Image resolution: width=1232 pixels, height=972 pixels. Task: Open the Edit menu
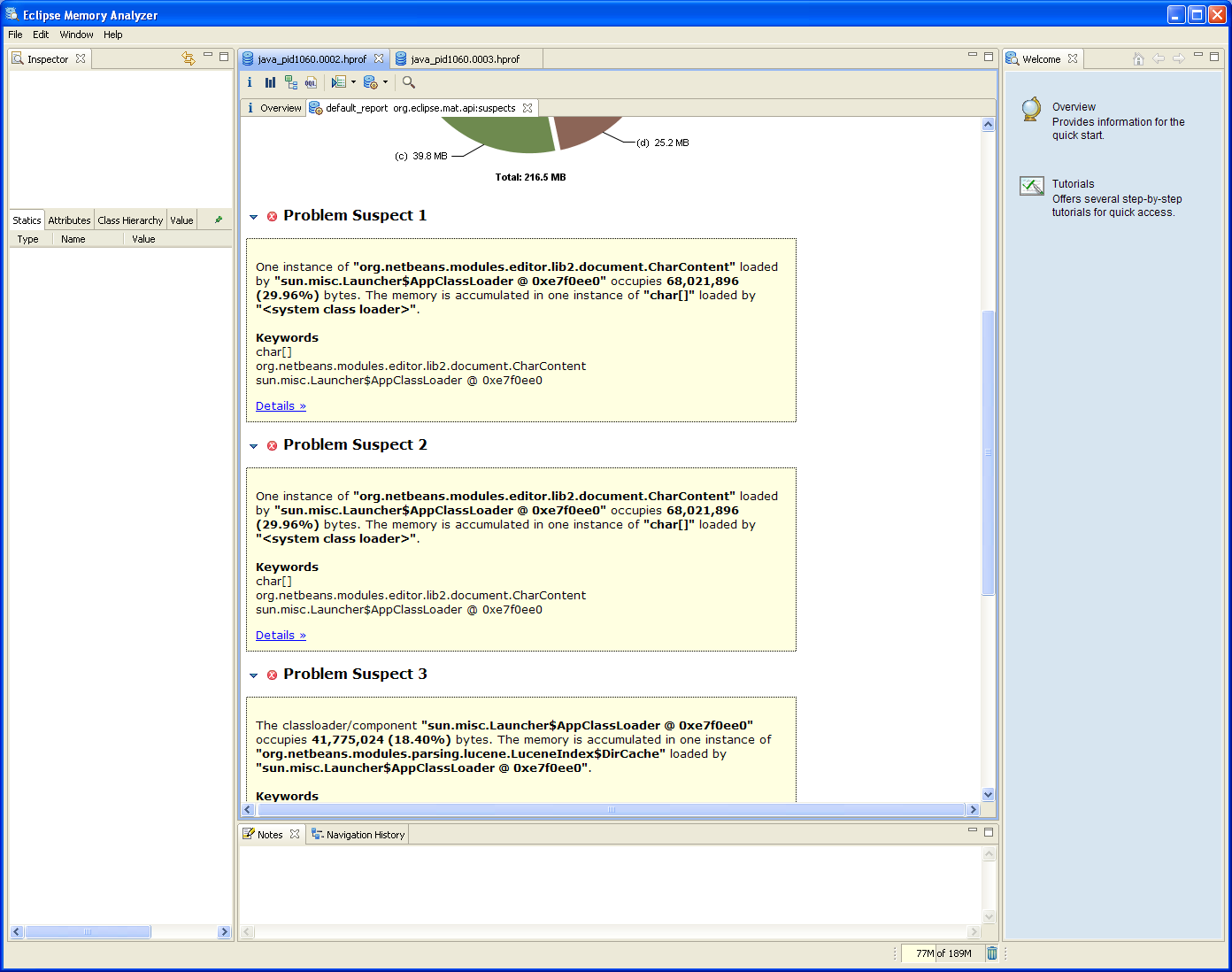(x=41, y=35)
